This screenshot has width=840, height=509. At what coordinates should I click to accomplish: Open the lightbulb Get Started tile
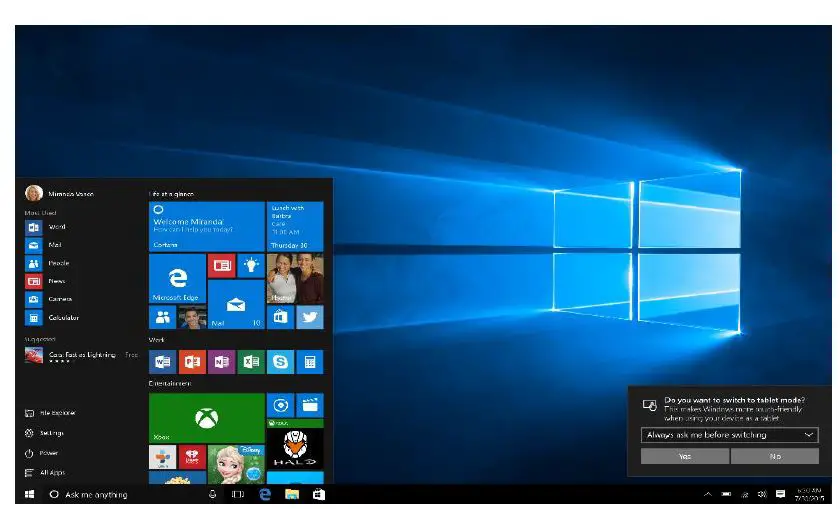[x=251, y=265]
